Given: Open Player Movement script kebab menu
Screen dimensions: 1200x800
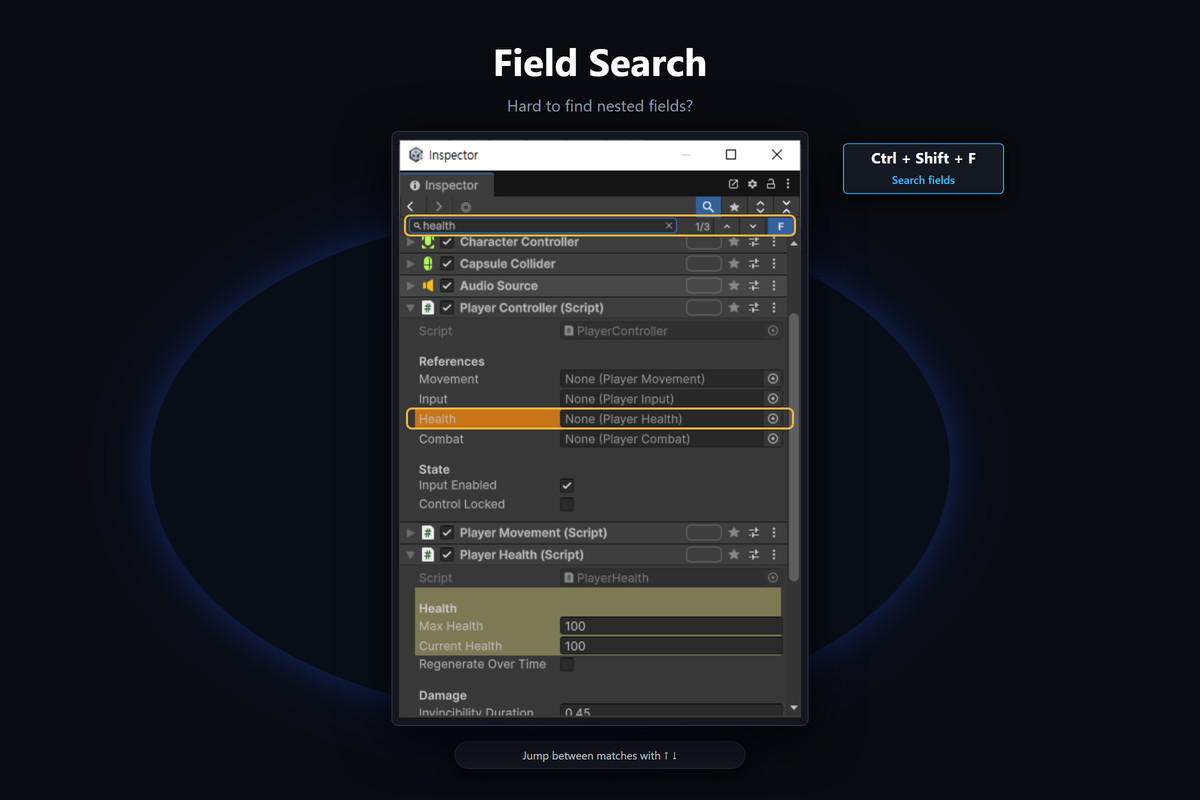Looking at the screenshot, I should pyautogui.click(x=774, y=533).
